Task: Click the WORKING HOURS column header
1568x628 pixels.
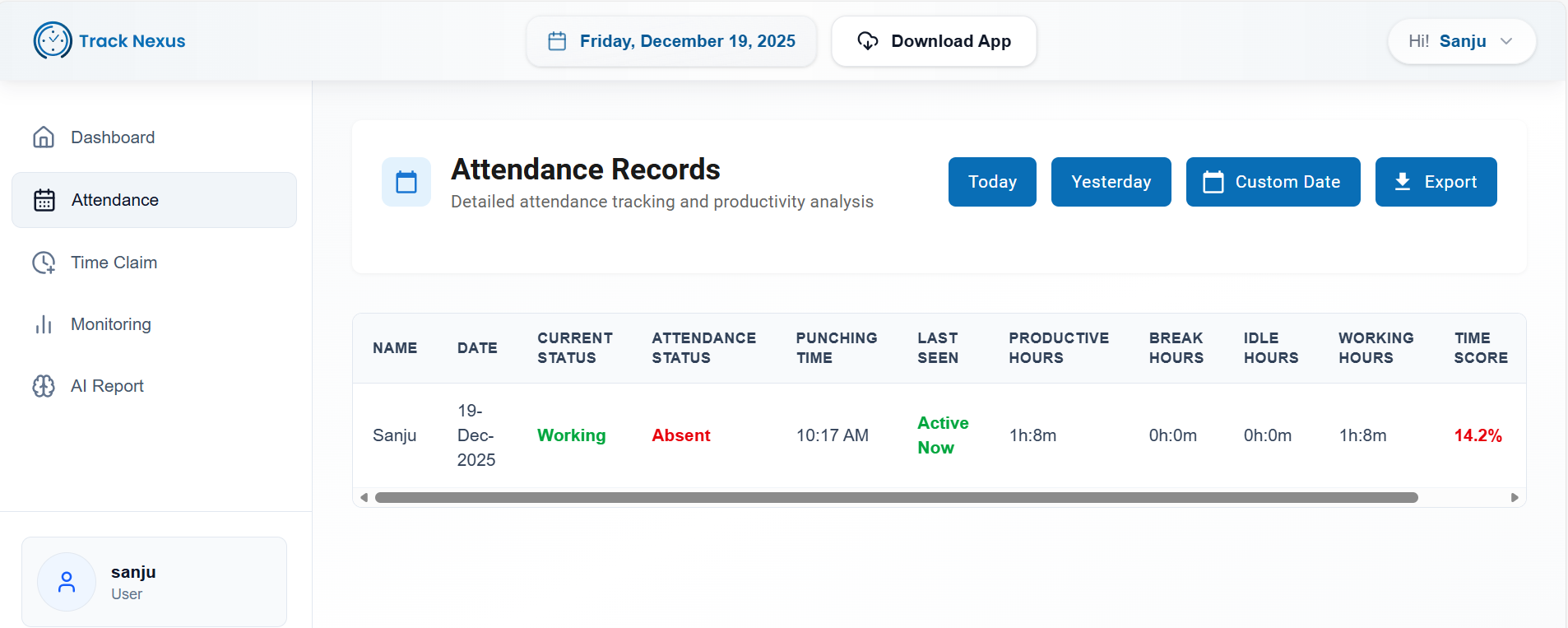Action: pos(1376,348)
